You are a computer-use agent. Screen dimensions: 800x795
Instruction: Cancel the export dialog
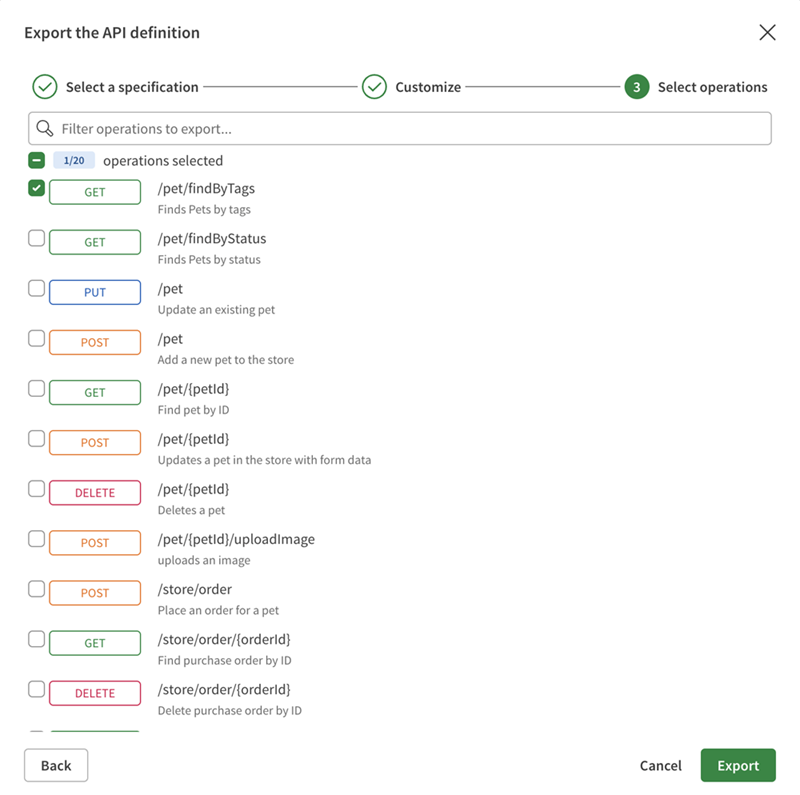pos(661,765)
